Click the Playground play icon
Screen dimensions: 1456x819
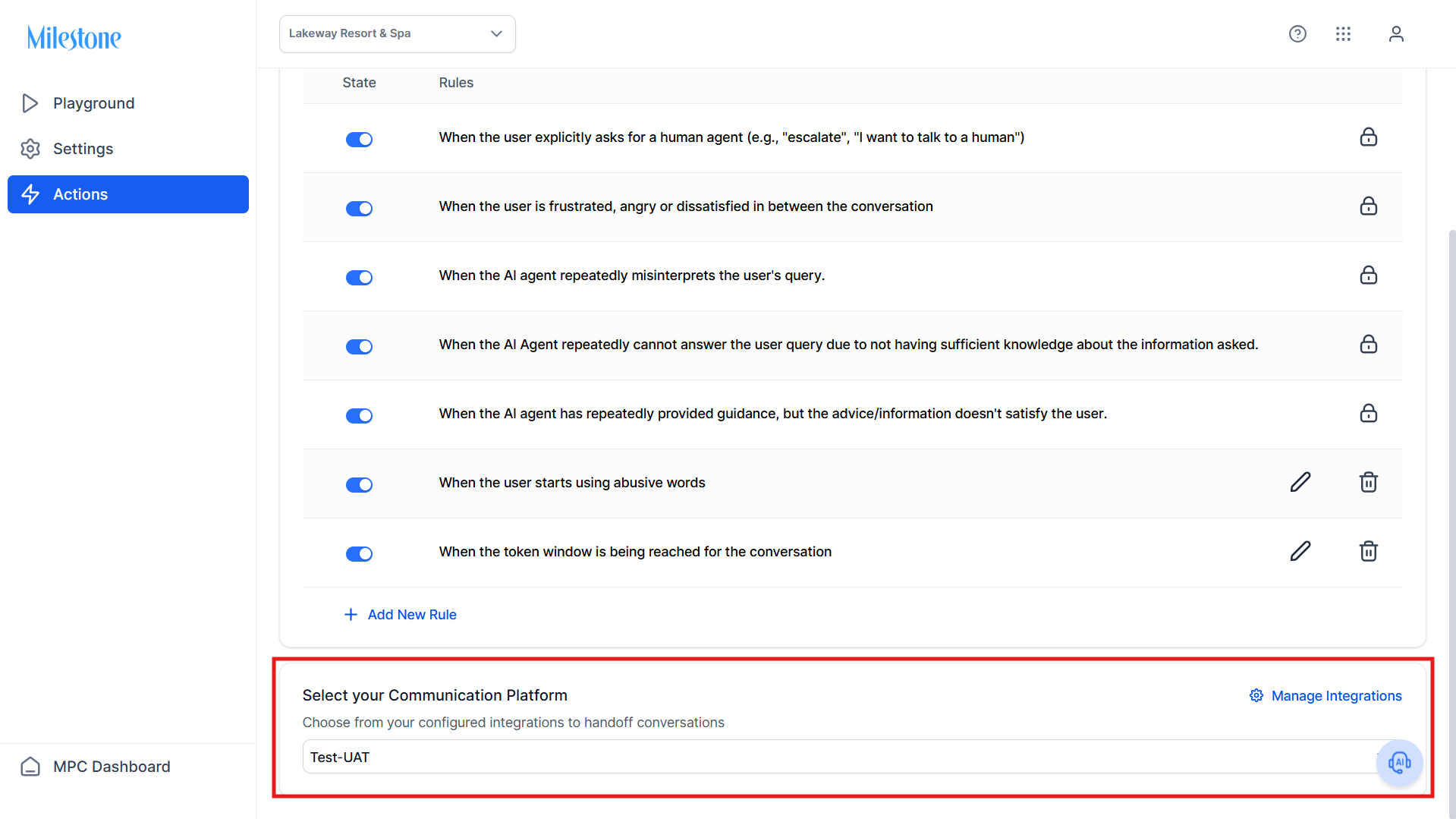click(30, 103)
